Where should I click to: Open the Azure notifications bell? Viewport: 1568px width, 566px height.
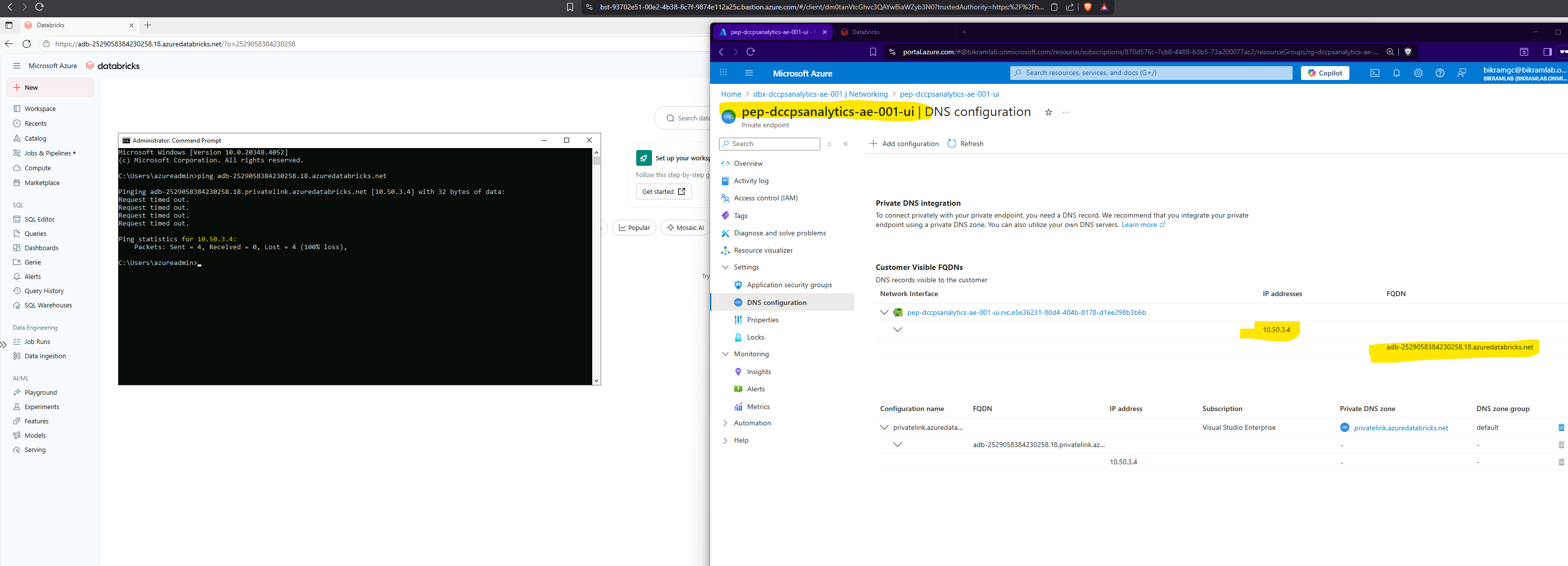pyautogui.click(x=1396, y=73)
